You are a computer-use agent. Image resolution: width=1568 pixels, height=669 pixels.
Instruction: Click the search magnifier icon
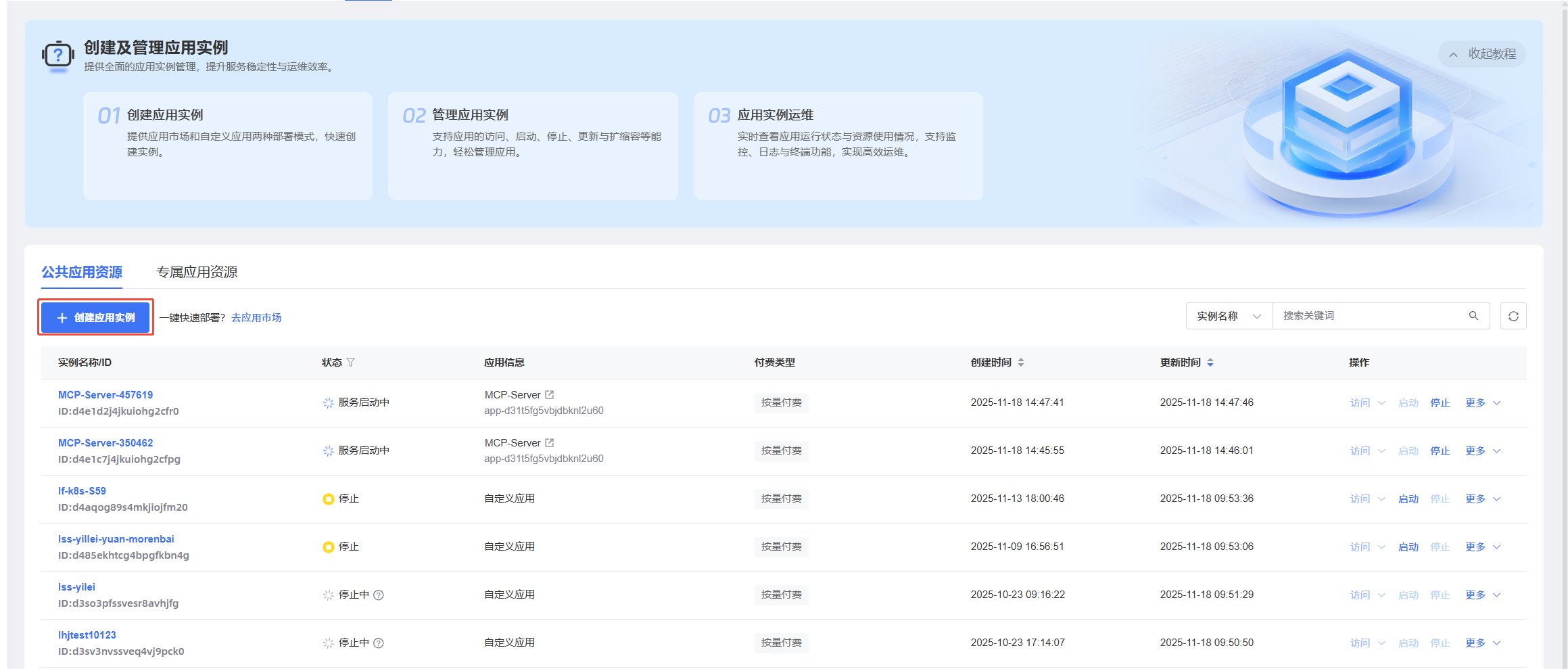click(x=1473, y=316)
